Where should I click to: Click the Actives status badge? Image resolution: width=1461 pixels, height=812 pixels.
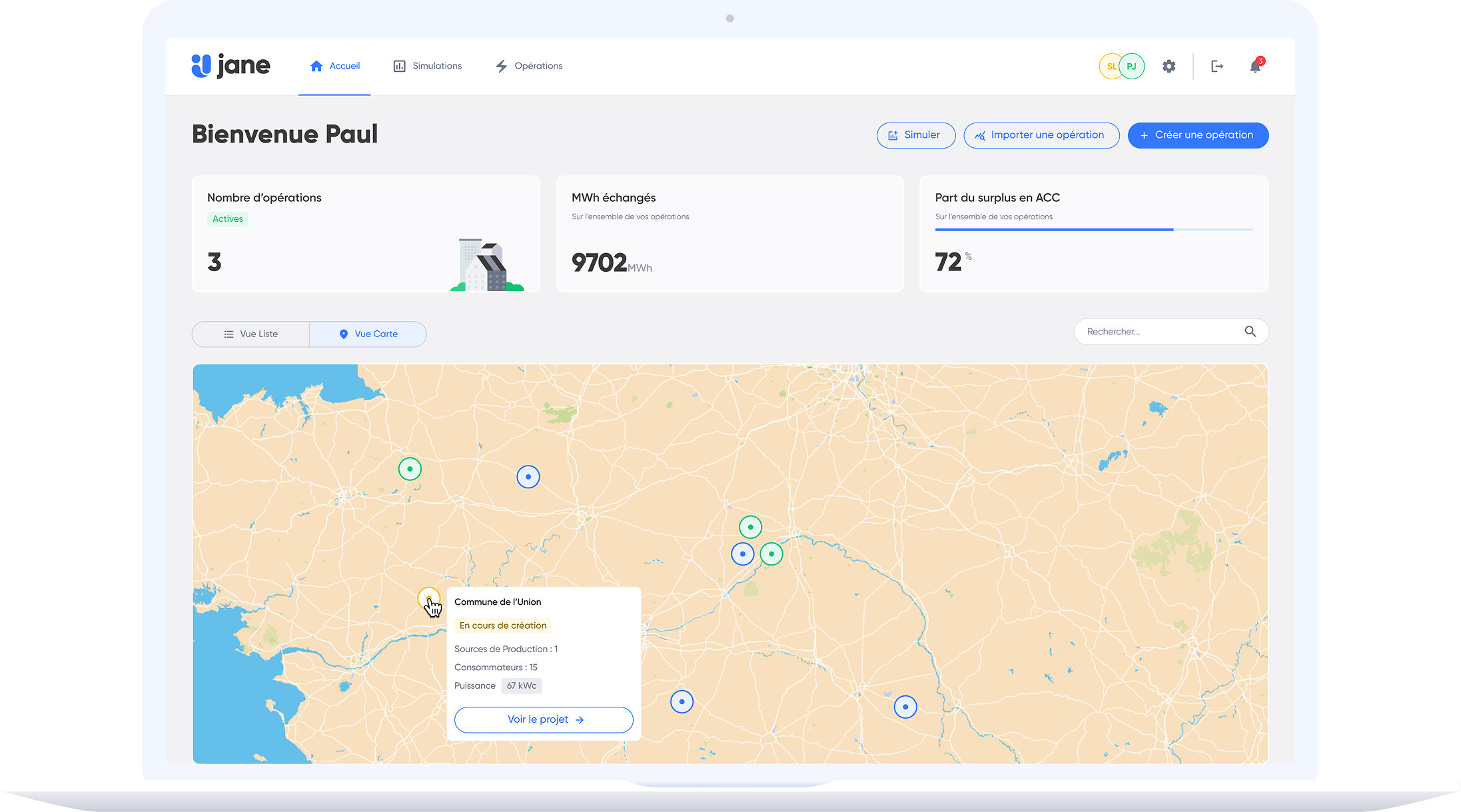click(x=228, y=219)
